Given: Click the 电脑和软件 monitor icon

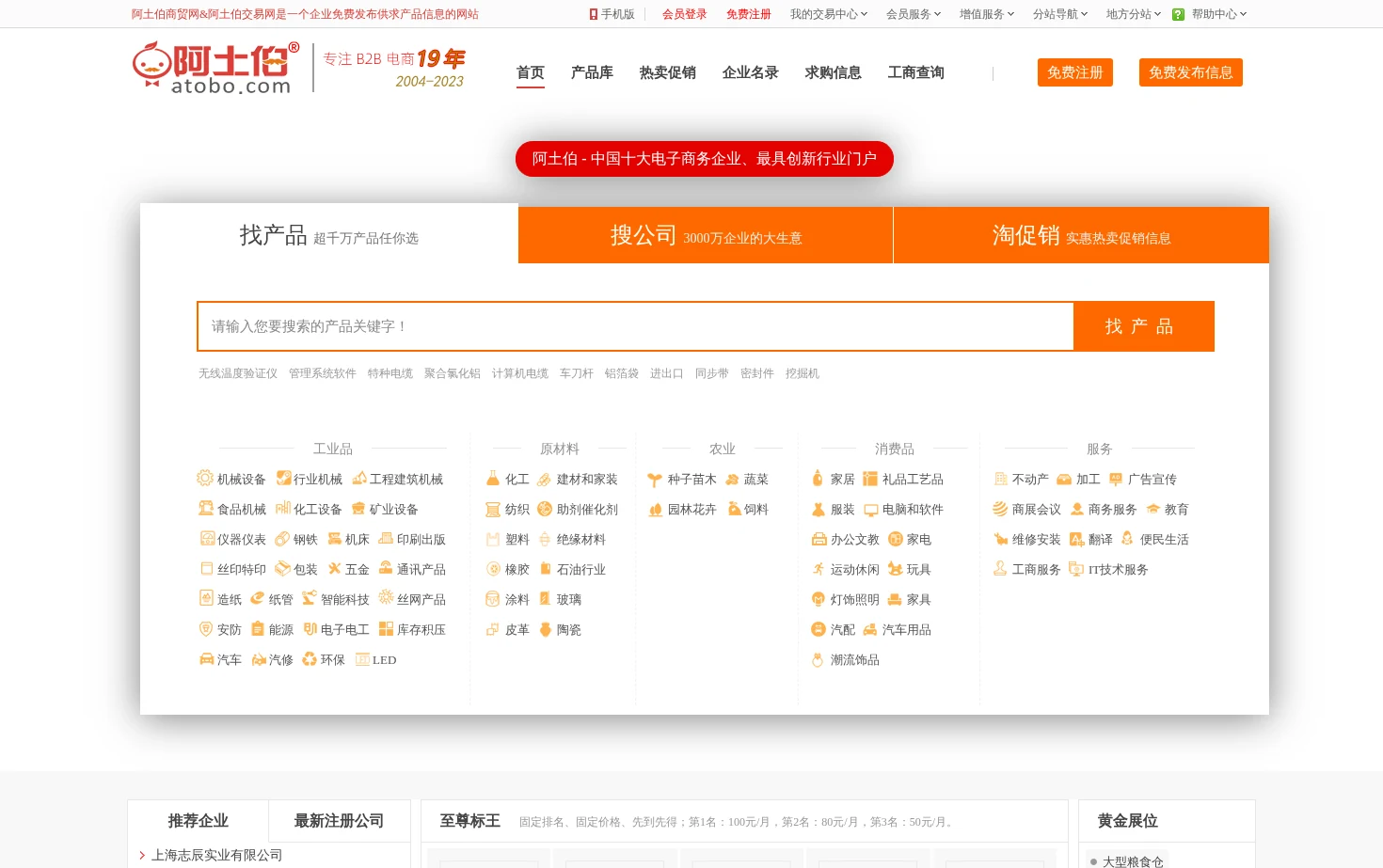Looking at the screenshot, I should tap(871, 510).
